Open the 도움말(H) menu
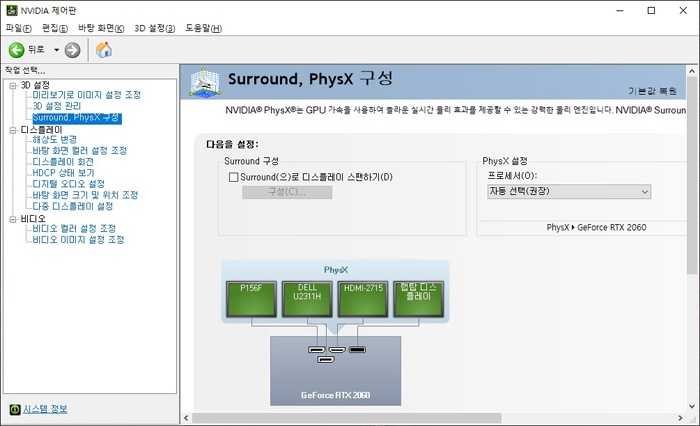700x426 pixels. (204, 28)
